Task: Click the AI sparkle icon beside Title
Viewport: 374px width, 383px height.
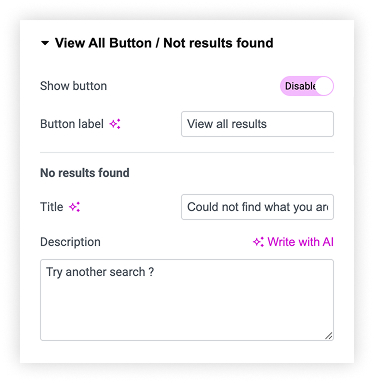Action: click(75, 207)
